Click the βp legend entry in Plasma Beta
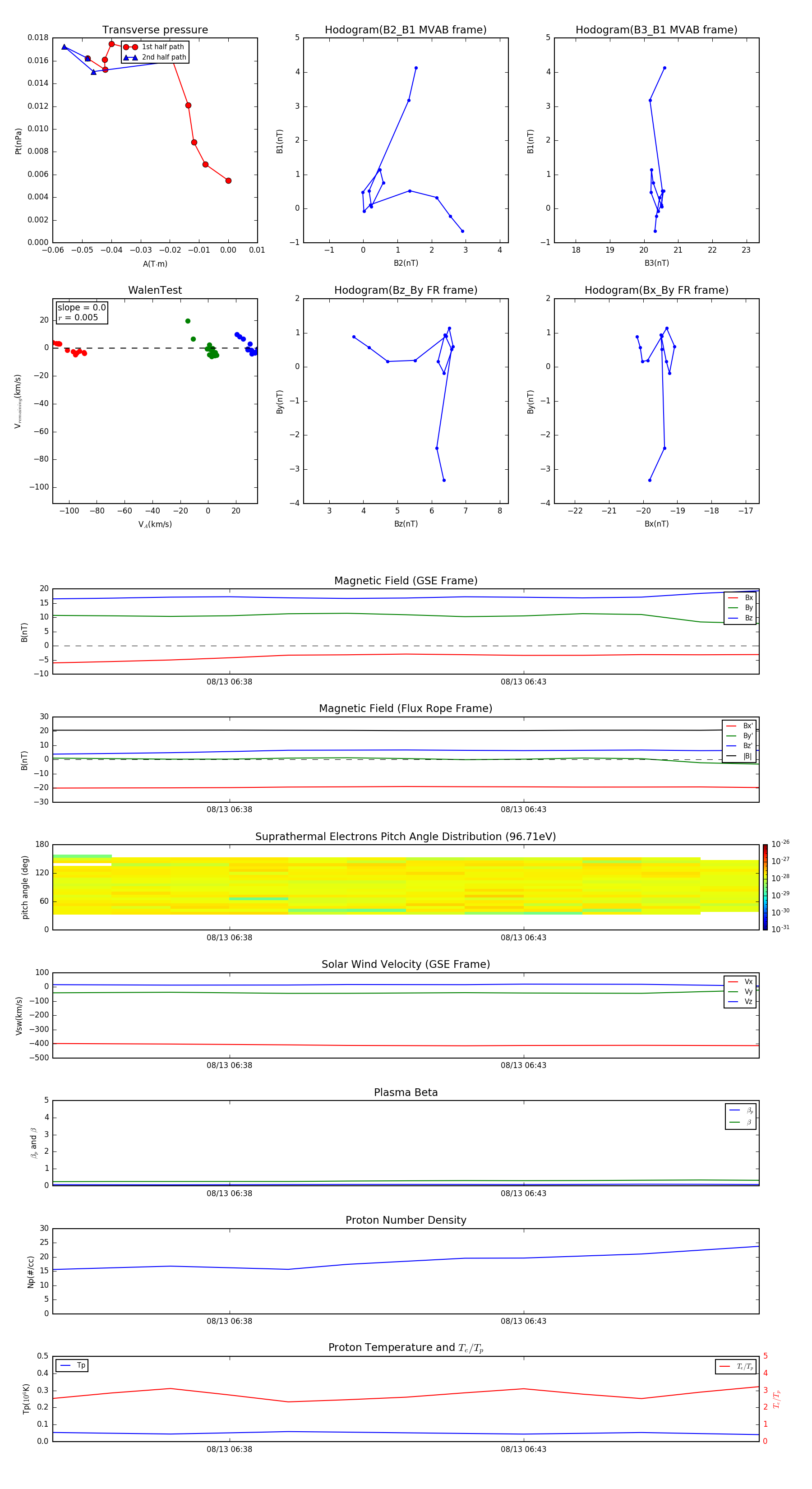 tap(741, 1110)
